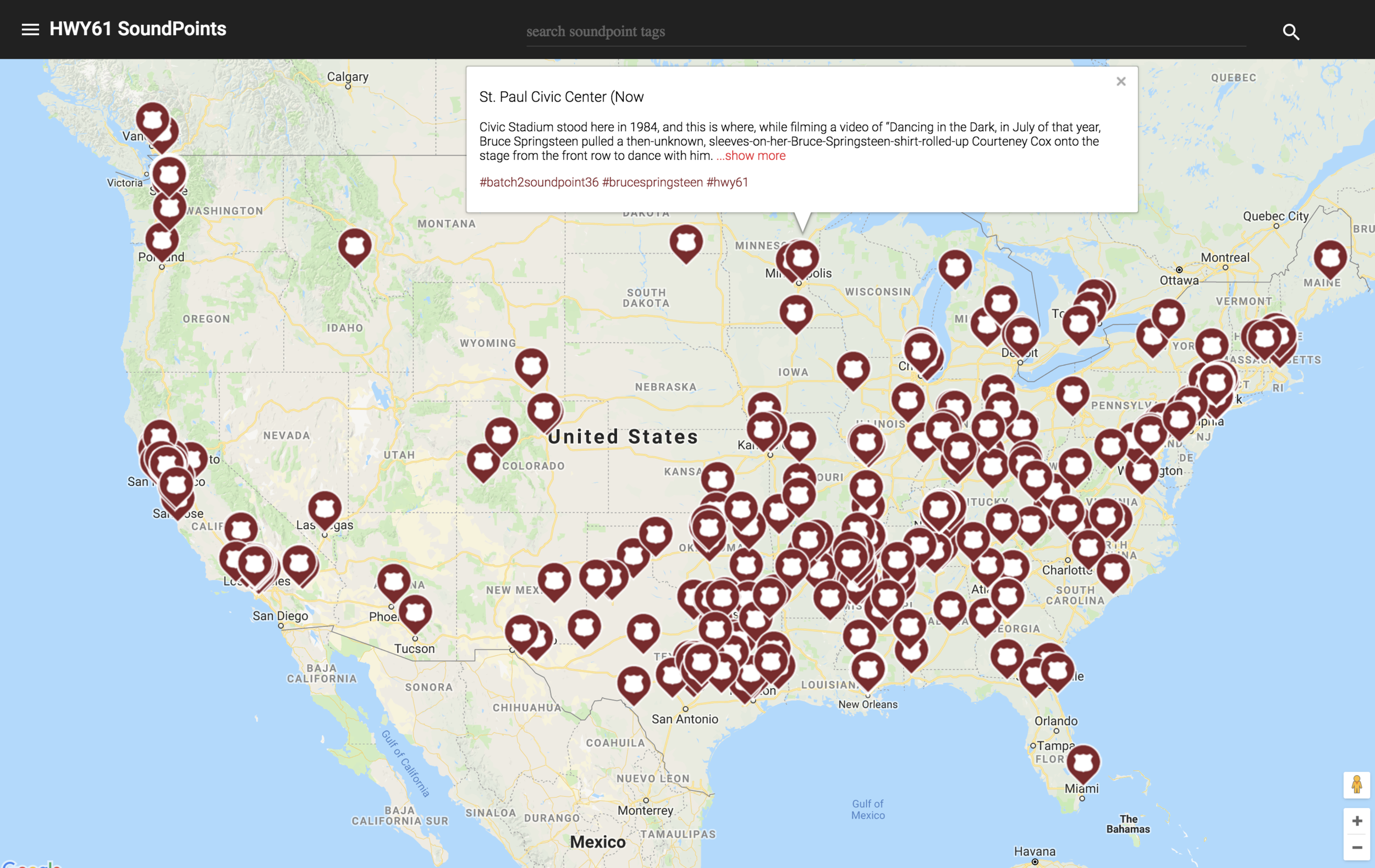Close the St. Paul Civic Center popup
The width and height of the screenshot is (1375, 868).
(1121, 81)
